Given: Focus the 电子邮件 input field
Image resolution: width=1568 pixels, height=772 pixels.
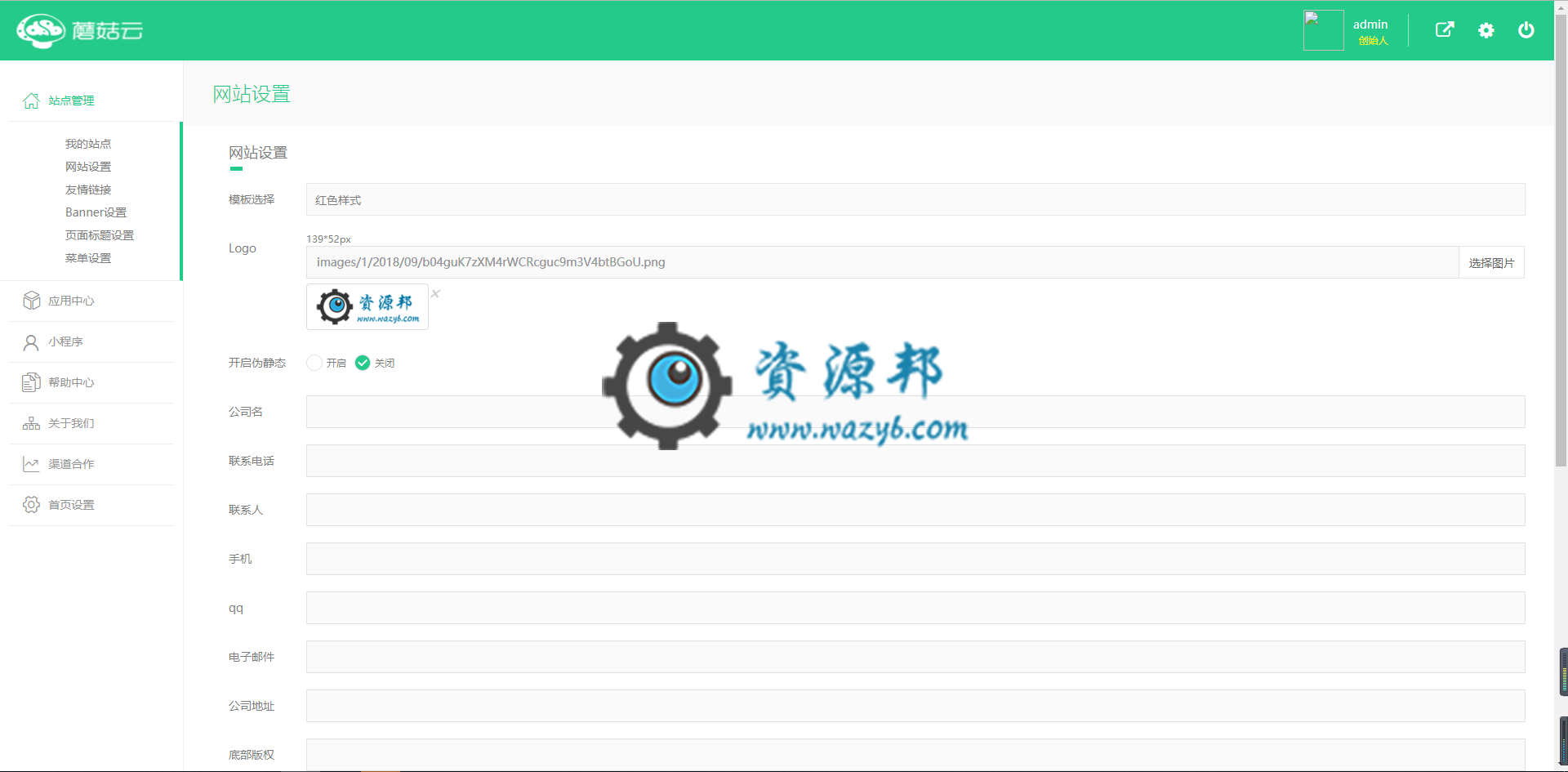Looking at the screenshot, I should tap(915, 657).
